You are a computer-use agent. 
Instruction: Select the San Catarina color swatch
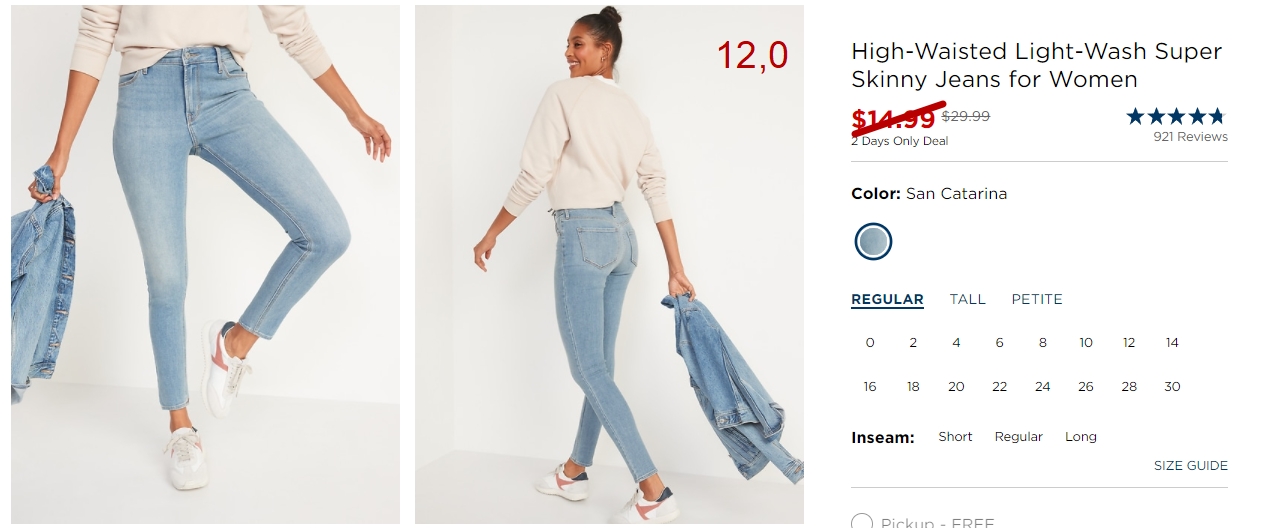[x=873, y=241]
